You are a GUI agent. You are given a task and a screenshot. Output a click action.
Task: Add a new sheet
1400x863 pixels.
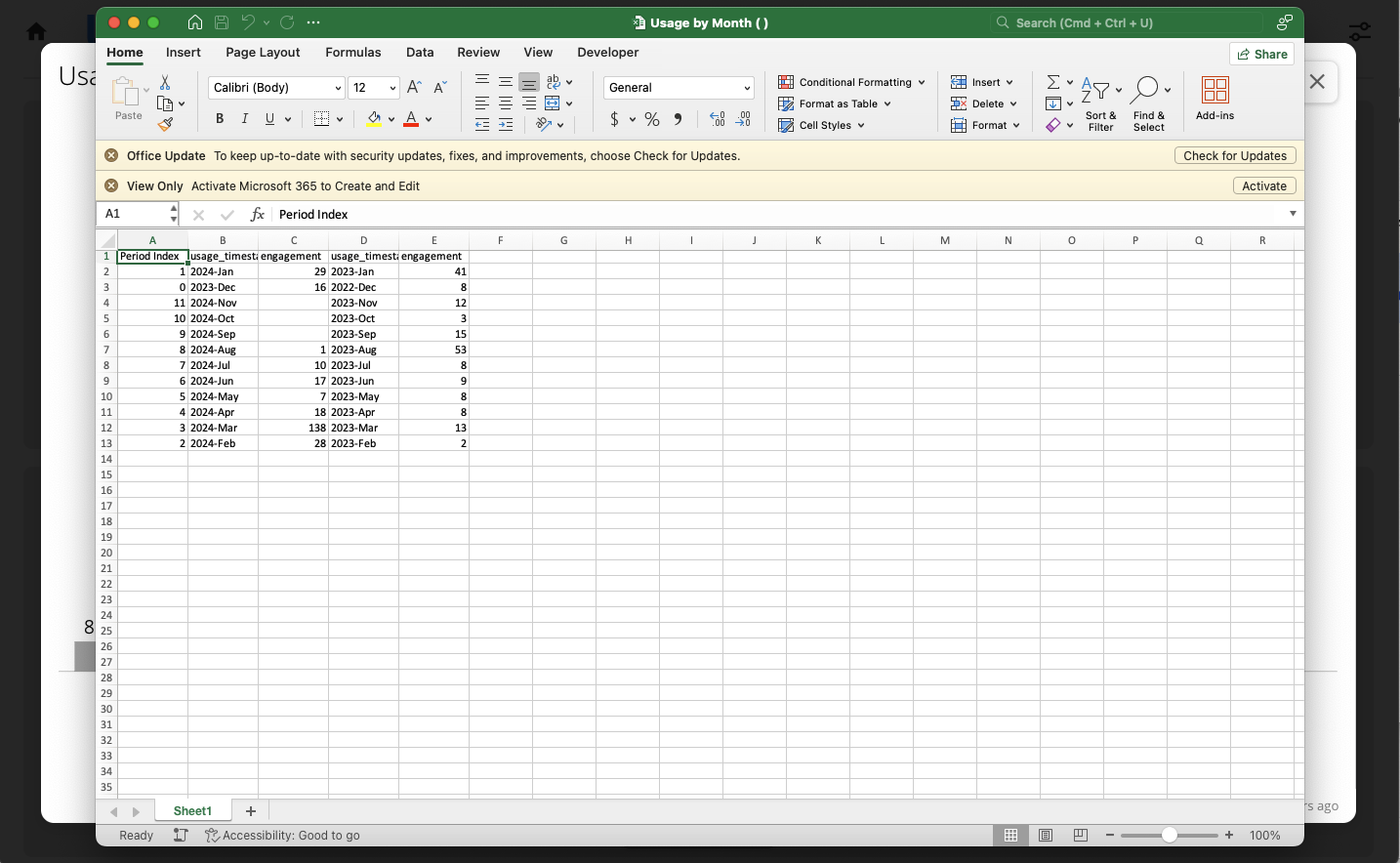pos(251,811)
